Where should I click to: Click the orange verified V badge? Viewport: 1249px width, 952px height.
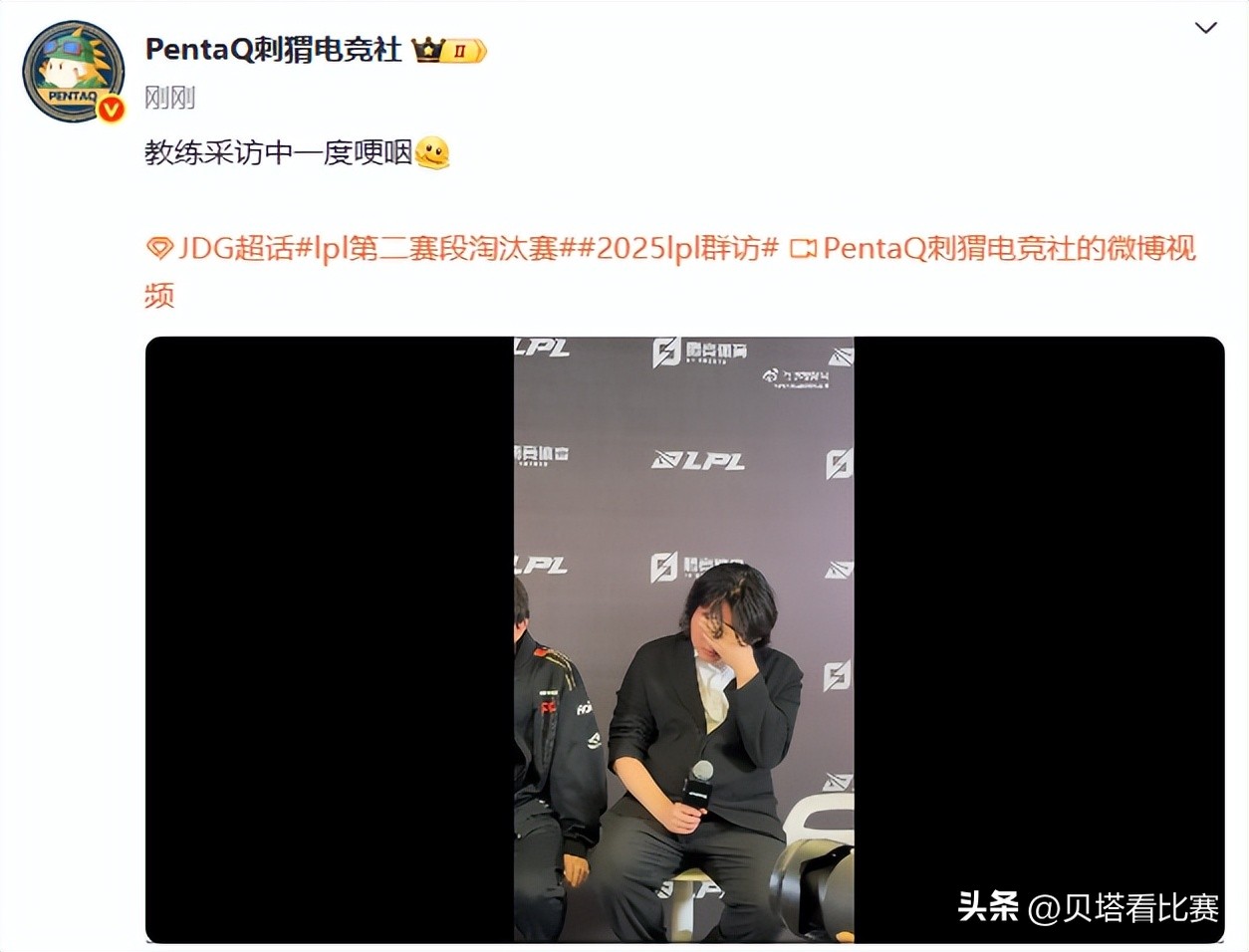(x=111, y=109)
